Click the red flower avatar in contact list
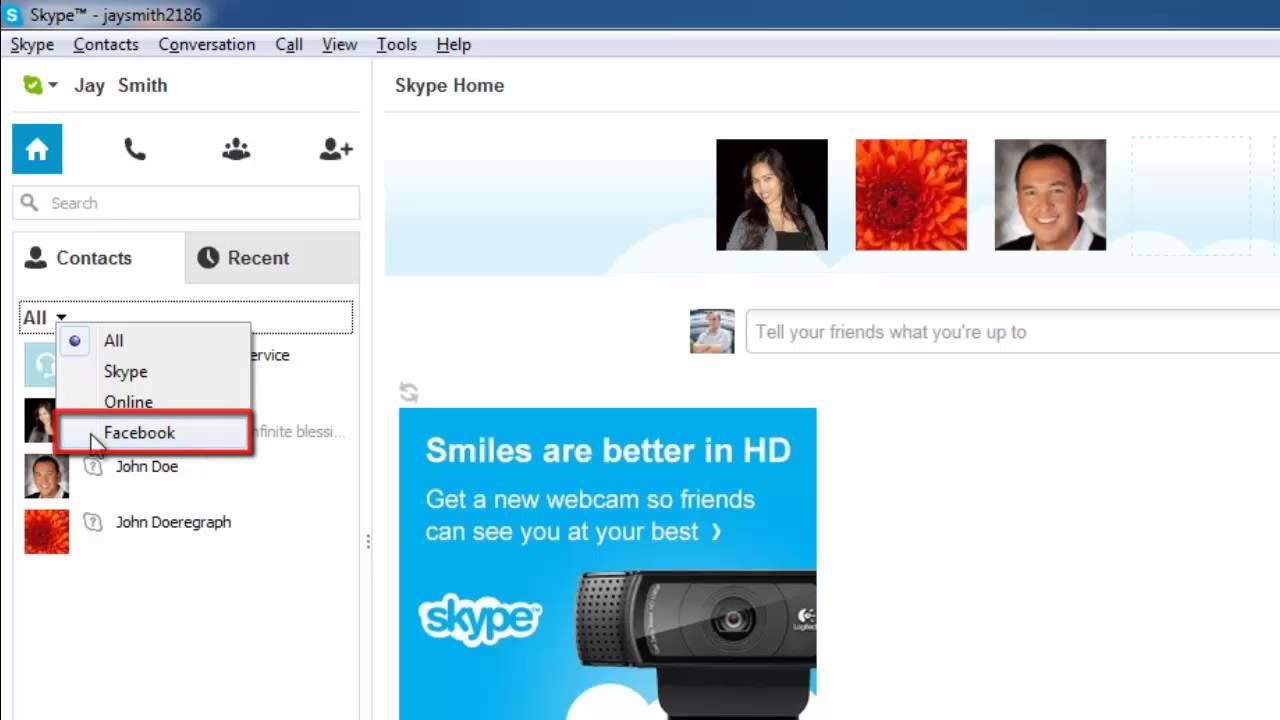The image size is (1280, 720). [47, 532]
